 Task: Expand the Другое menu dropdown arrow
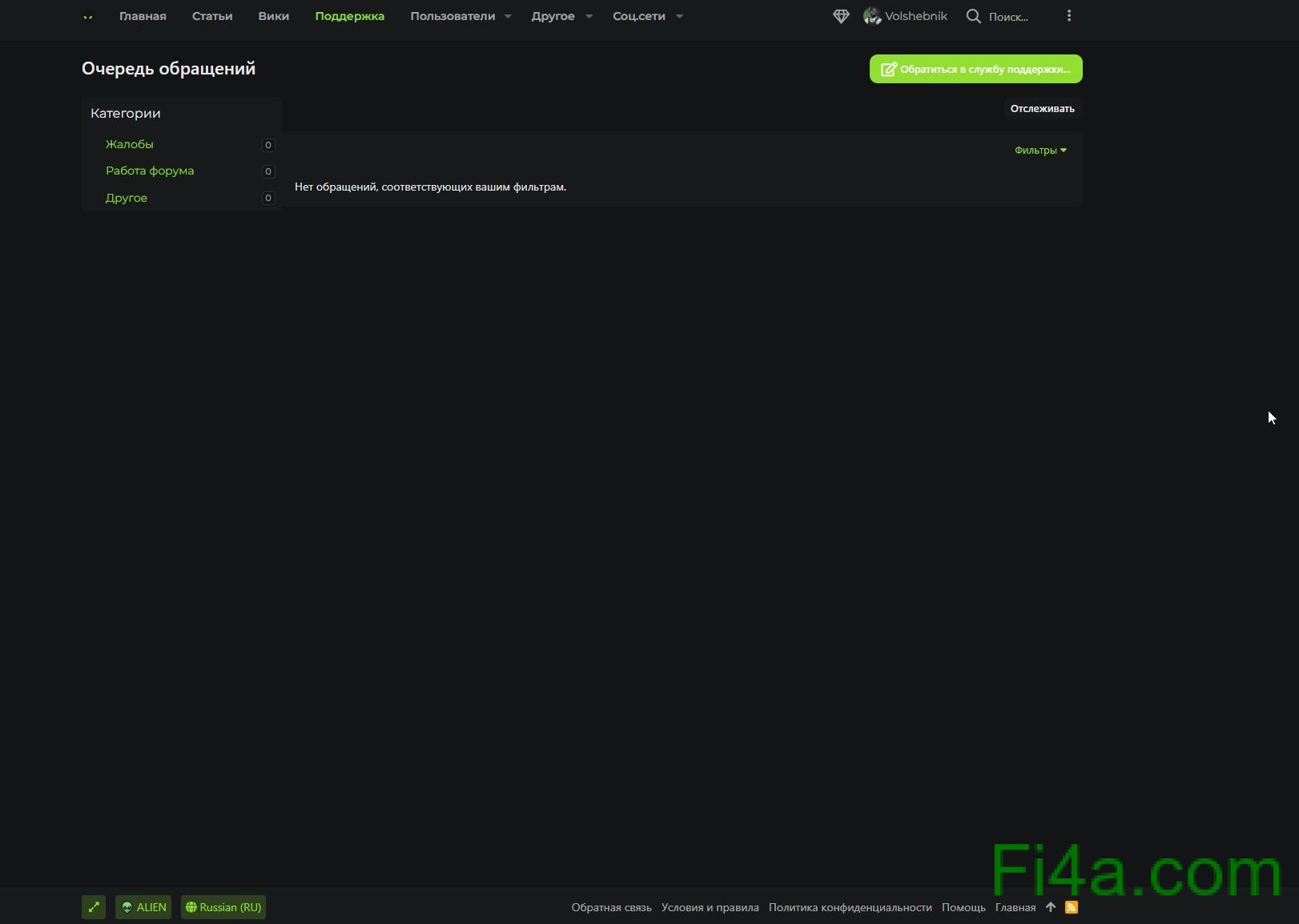click(589, 16)
